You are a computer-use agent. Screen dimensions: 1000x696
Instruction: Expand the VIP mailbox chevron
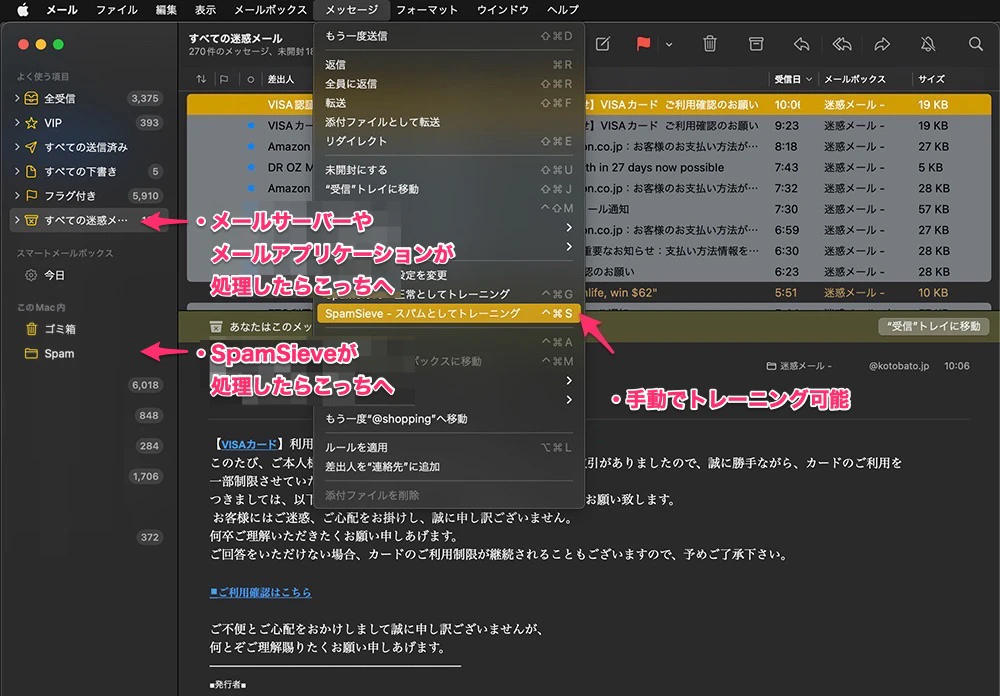point(17,123)
